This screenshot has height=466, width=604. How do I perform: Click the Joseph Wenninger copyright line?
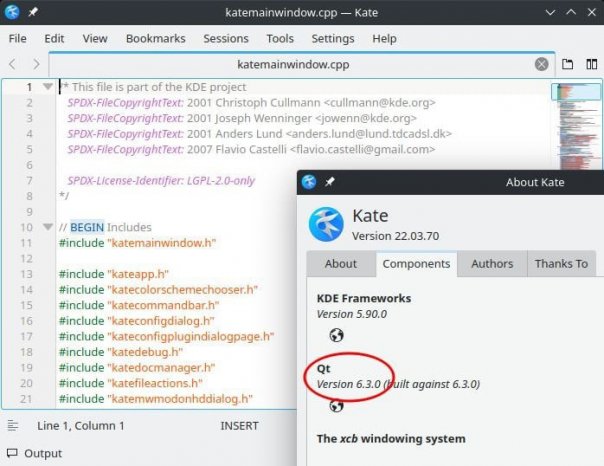pyautogui.click(x=242, y=118)
